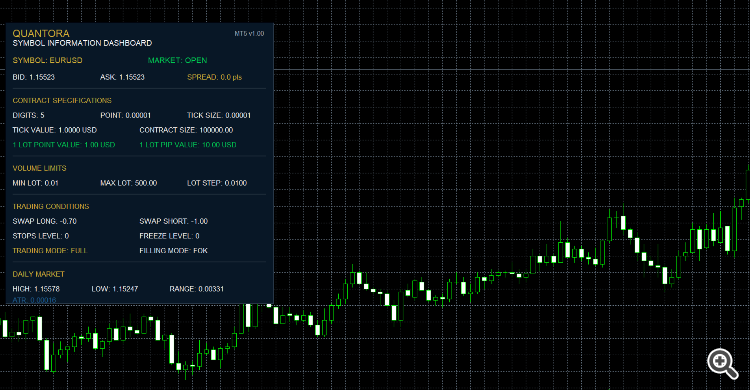Click the 'VOLUME LIMITS' heading
The height and width of the screenshot is (390, 750).
tap(39, 168)
